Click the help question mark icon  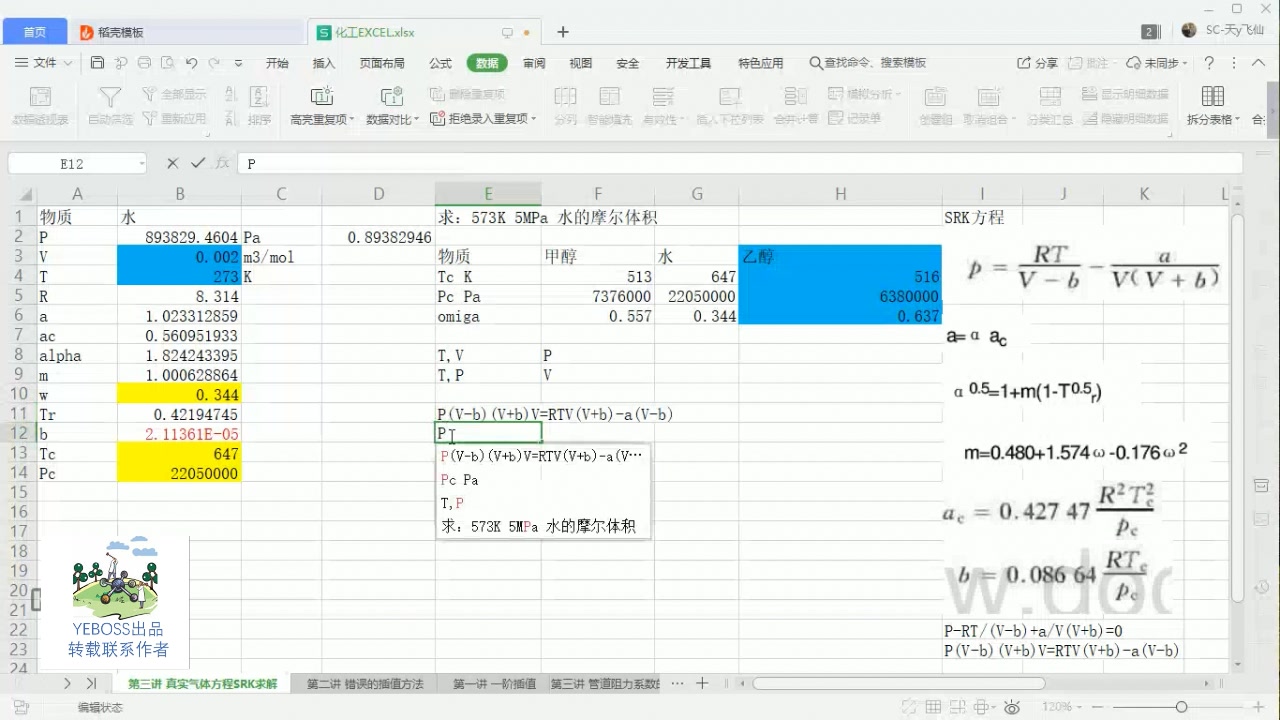(1209, 63)
